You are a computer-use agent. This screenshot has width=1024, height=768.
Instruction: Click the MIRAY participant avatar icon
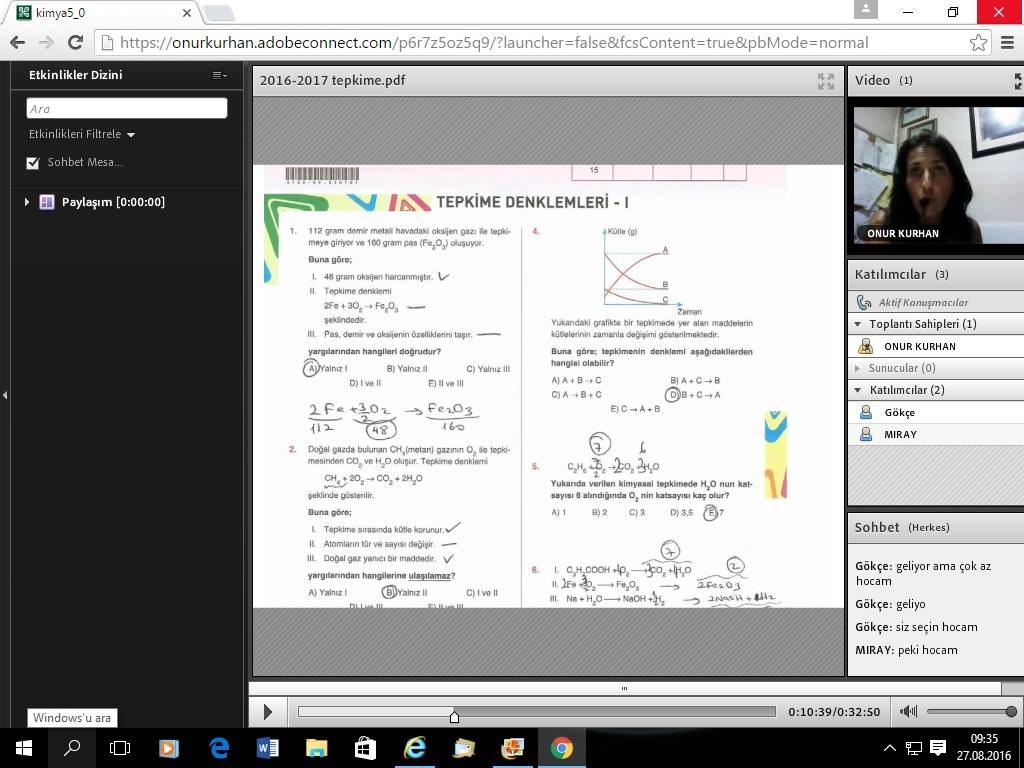[866, 434]
